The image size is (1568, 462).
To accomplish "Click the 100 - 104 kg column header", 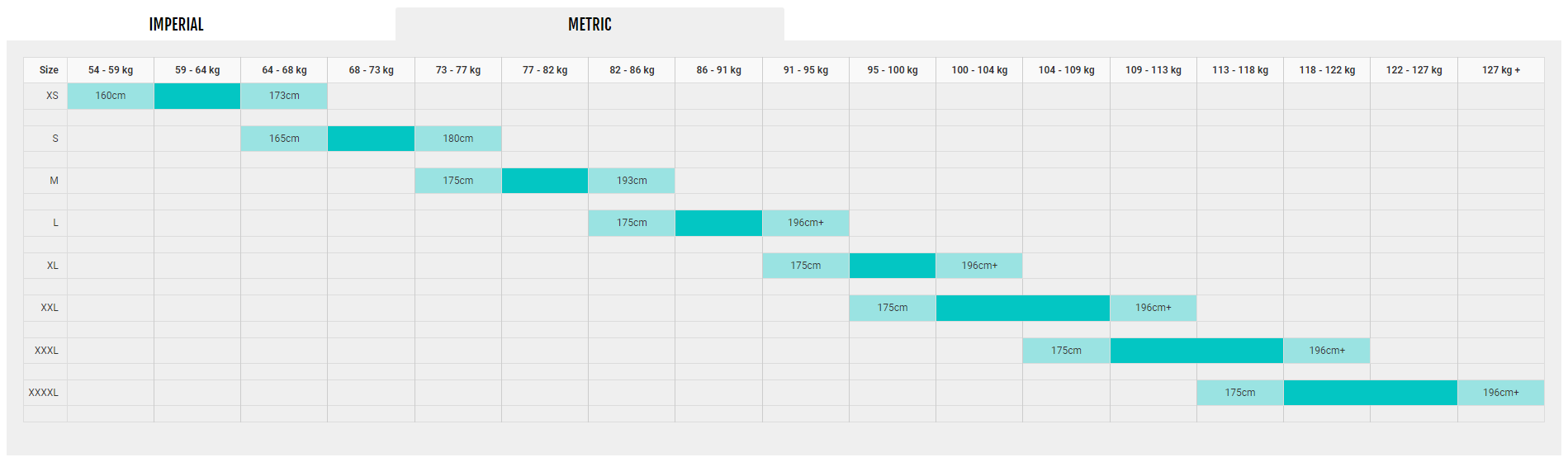I will (979, 70).
